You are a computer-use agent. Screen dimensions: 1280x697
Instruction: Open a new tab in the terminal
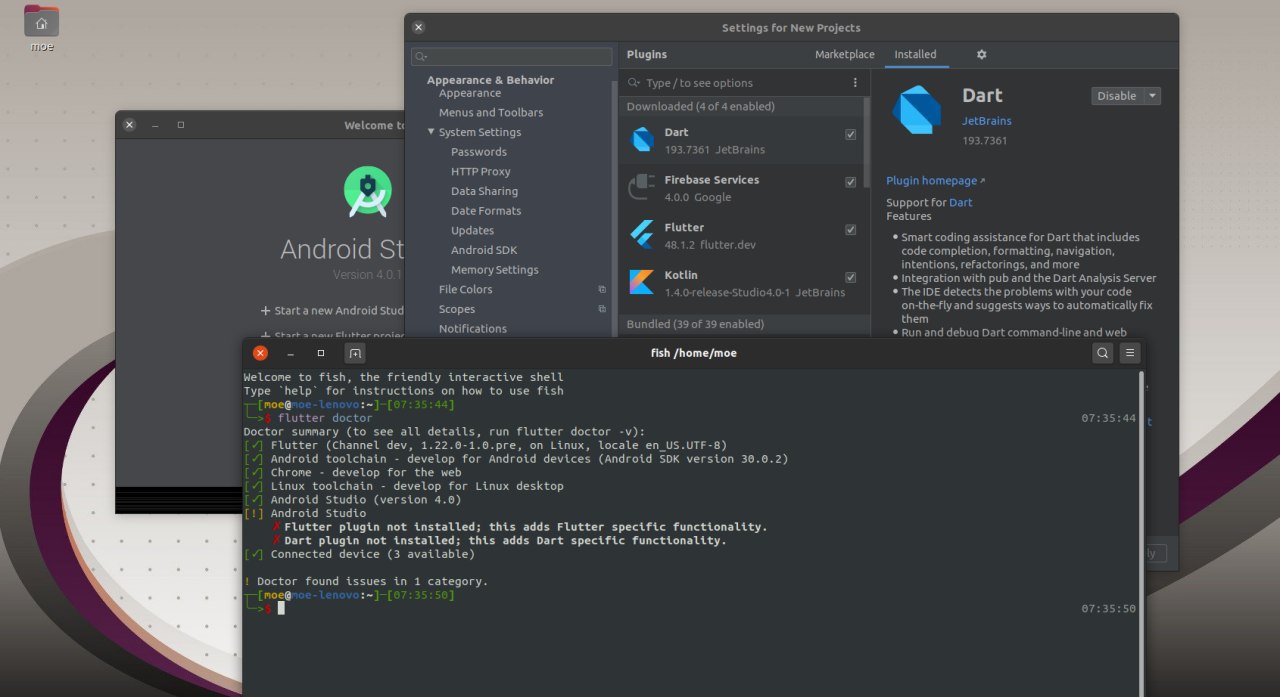(355, 353)
